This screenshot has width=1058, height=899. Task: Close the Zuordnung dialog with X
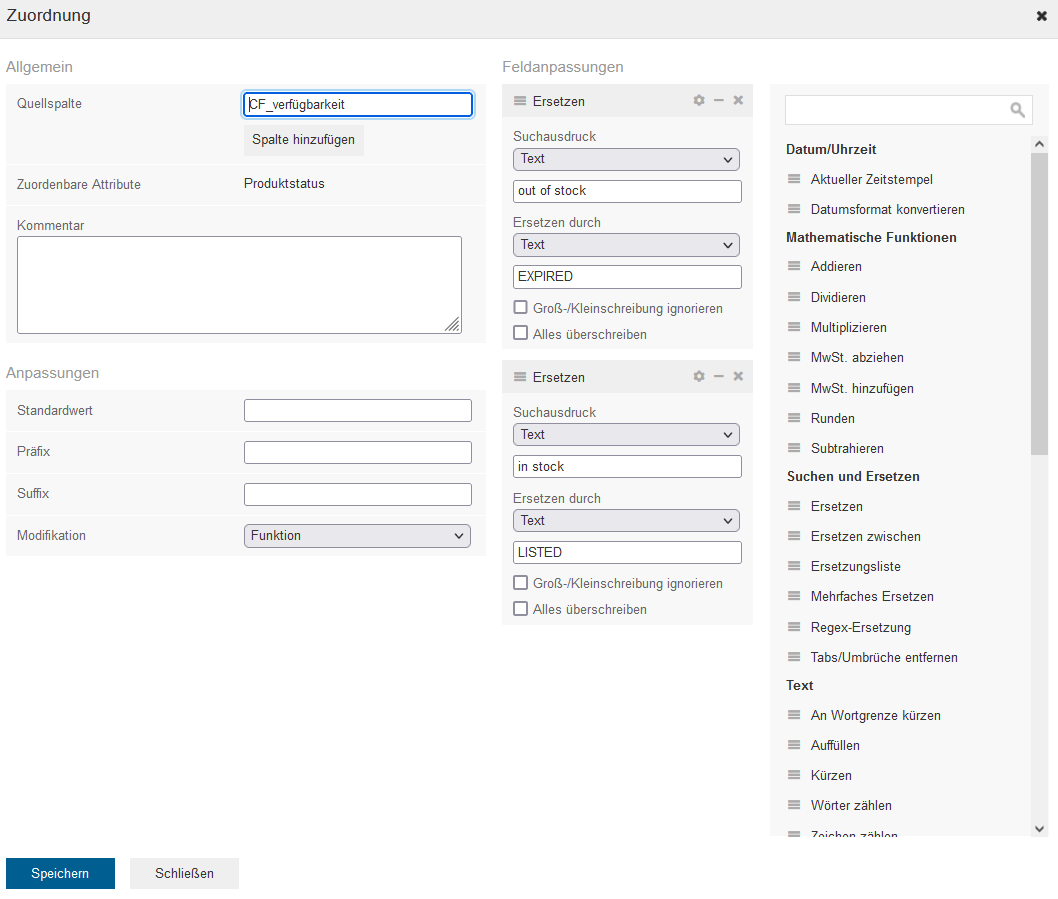(1042, 16)
